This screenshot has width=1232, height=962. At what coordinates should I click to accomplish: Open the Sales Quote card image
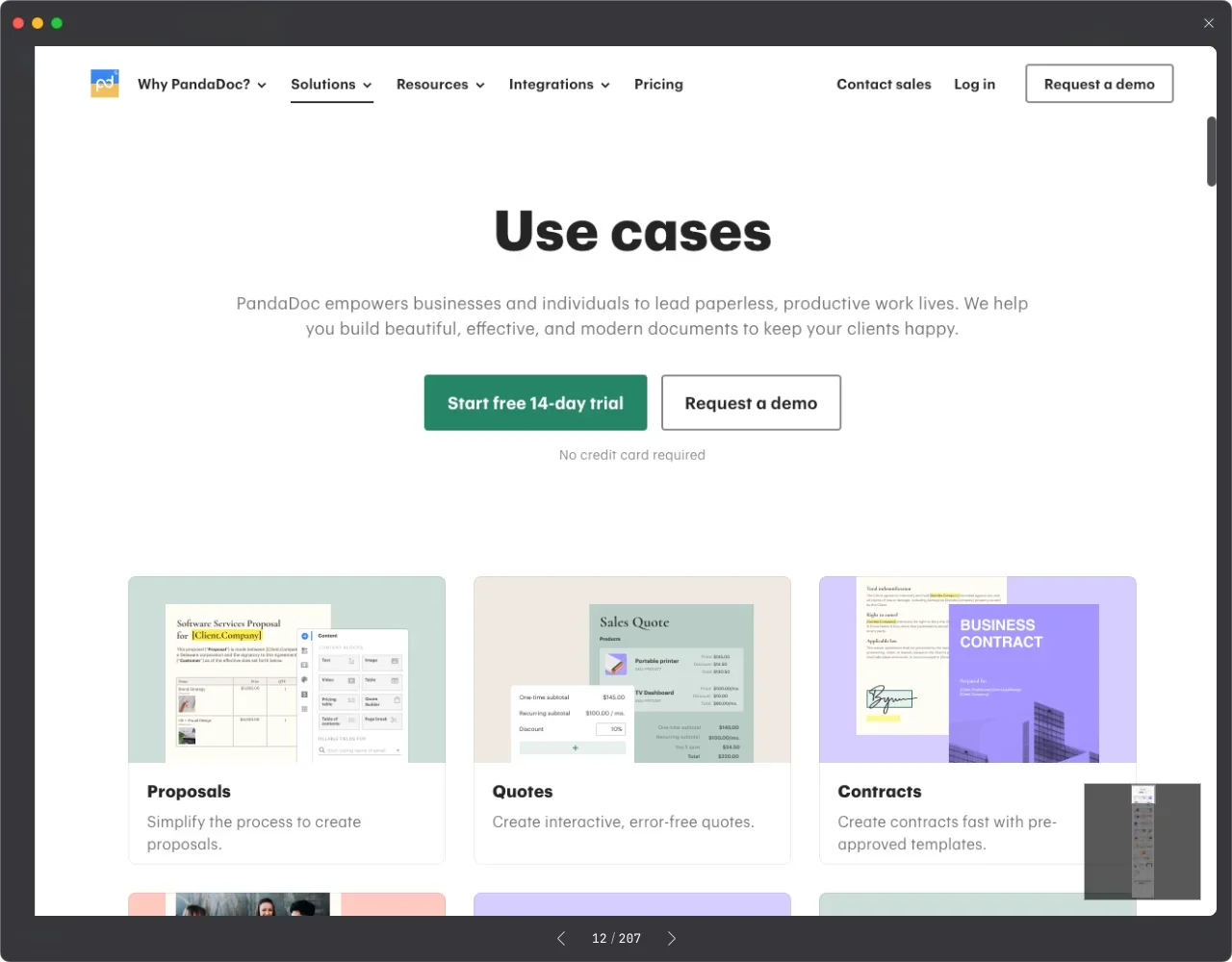point(631,671)
